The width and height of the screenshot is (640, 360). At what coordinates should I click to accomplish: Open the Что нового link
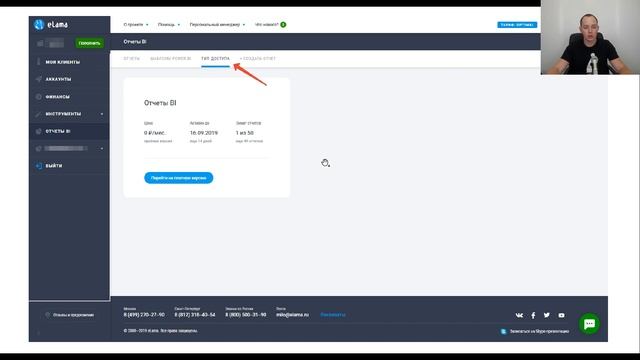[266, 24]
